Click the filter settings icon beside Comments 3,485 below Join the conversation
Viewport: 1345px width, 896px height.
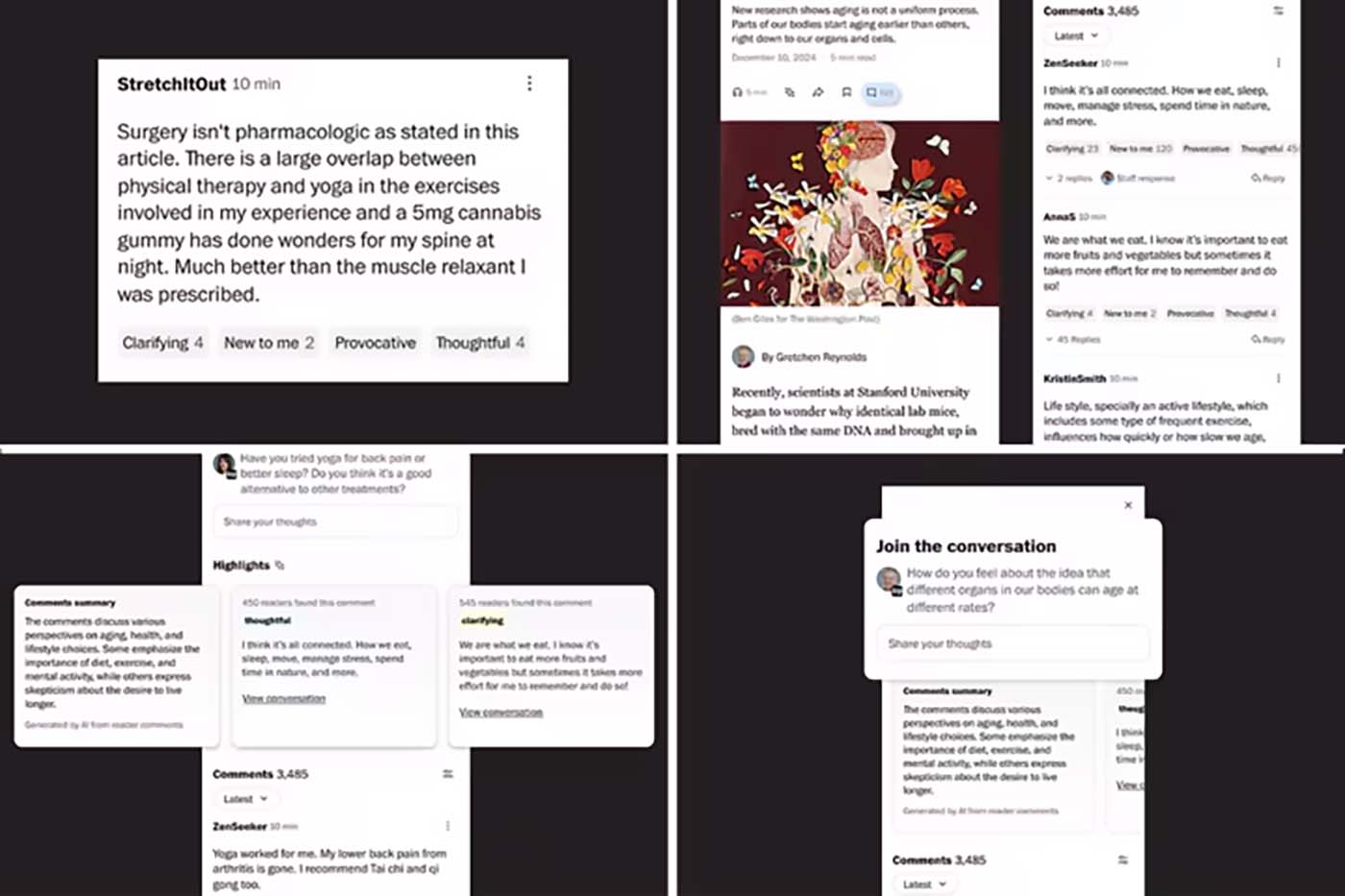tap(1122, 860)
